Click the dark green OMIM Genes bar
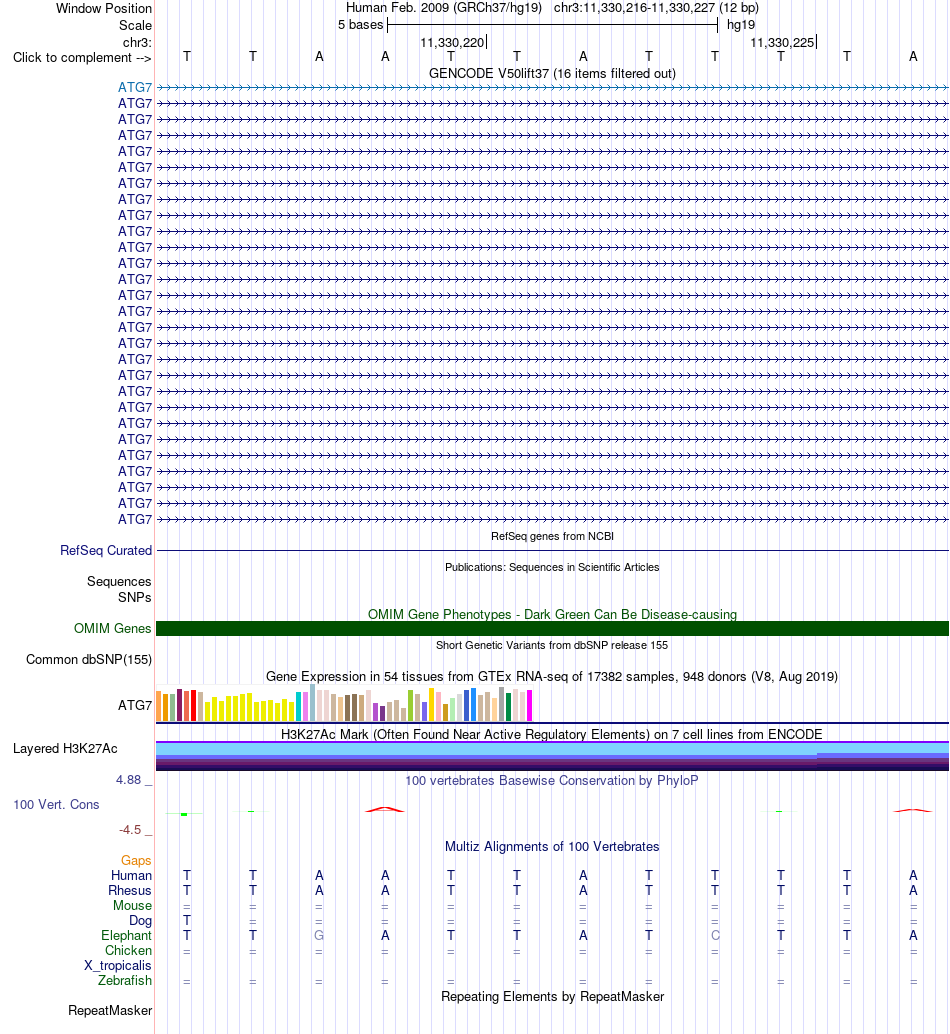The image size is (950, 1034). coord(552,628)
